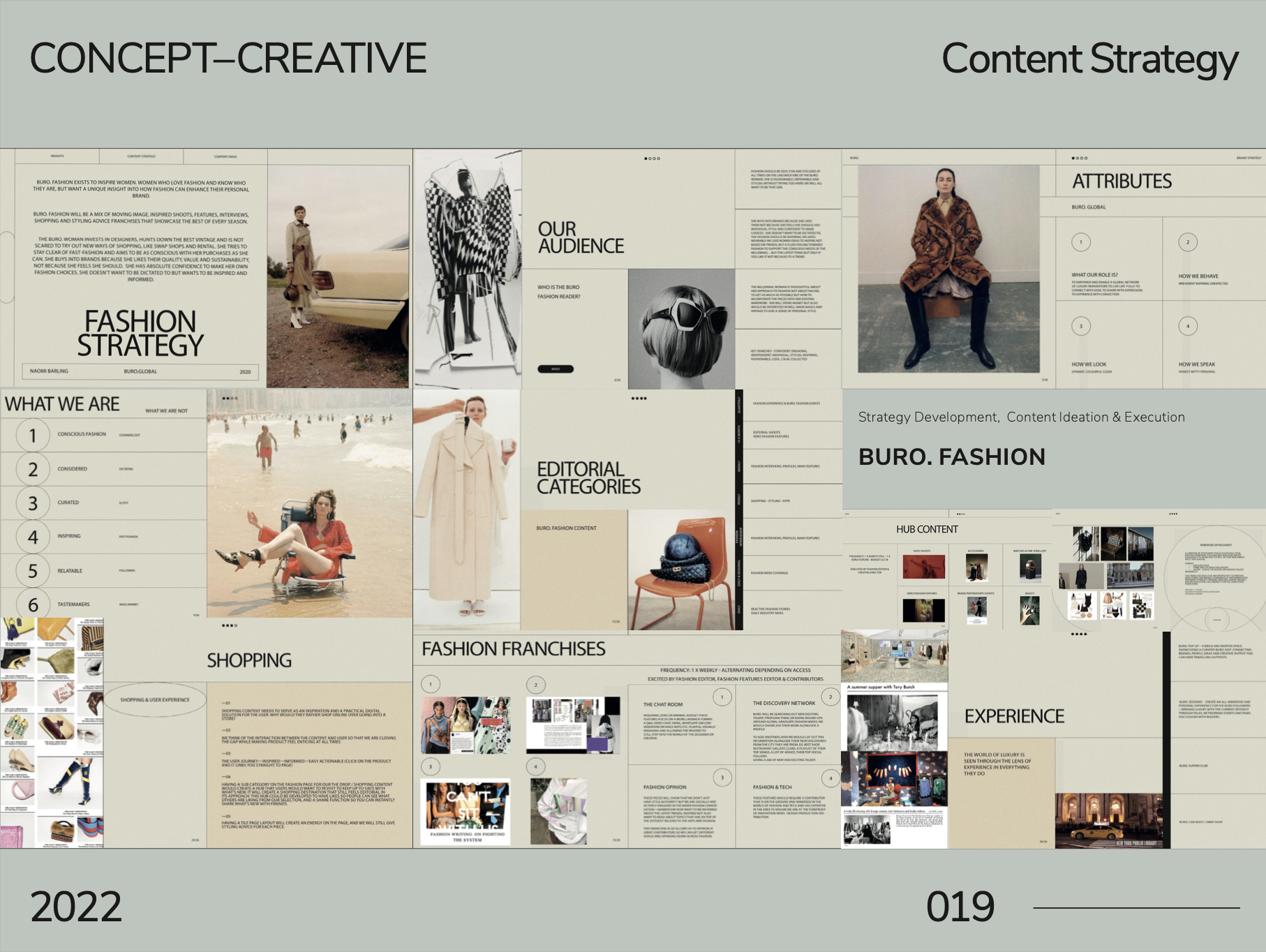
Task: Click the BURO. FASHION CONTENT tan panel
Action: [x=574, y=570]
